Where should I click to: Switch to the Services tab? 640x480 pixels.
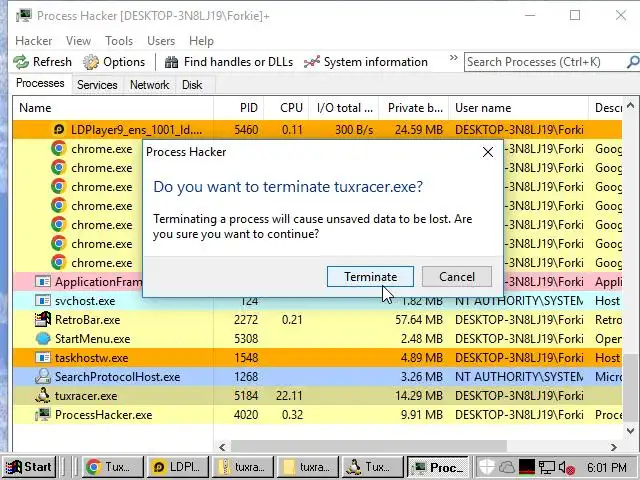coord(97,84)
